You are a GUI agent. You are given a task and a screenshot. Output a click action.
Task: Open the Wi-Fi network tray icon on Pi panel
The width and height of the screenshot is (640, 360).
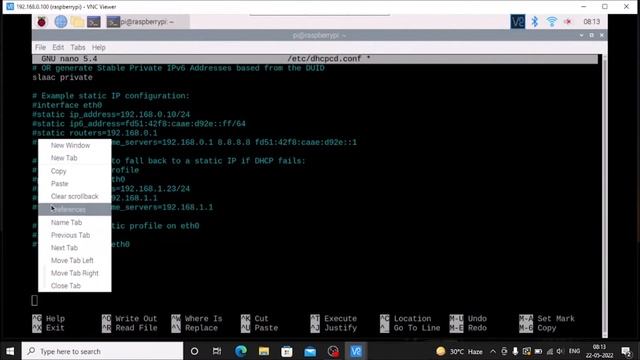[551, 22]
